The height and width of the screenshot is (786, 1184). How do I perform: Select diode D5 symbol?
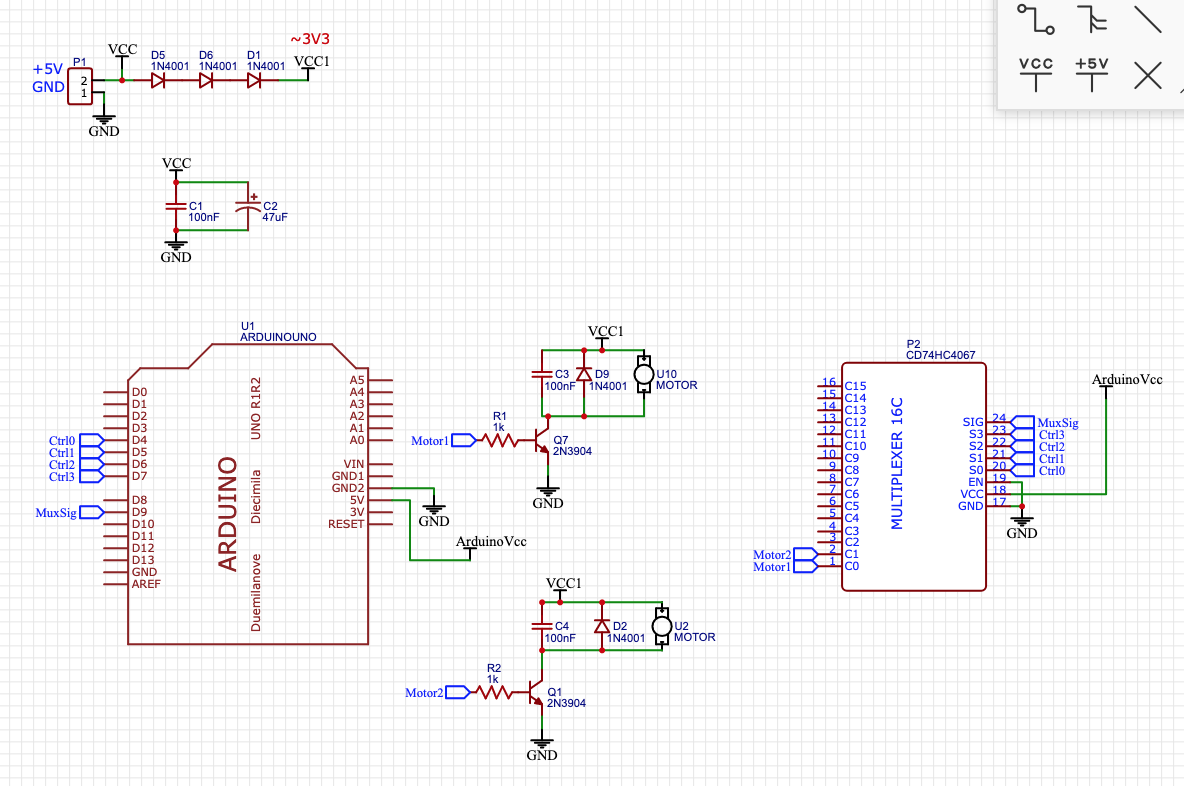[x=158, y=80]
